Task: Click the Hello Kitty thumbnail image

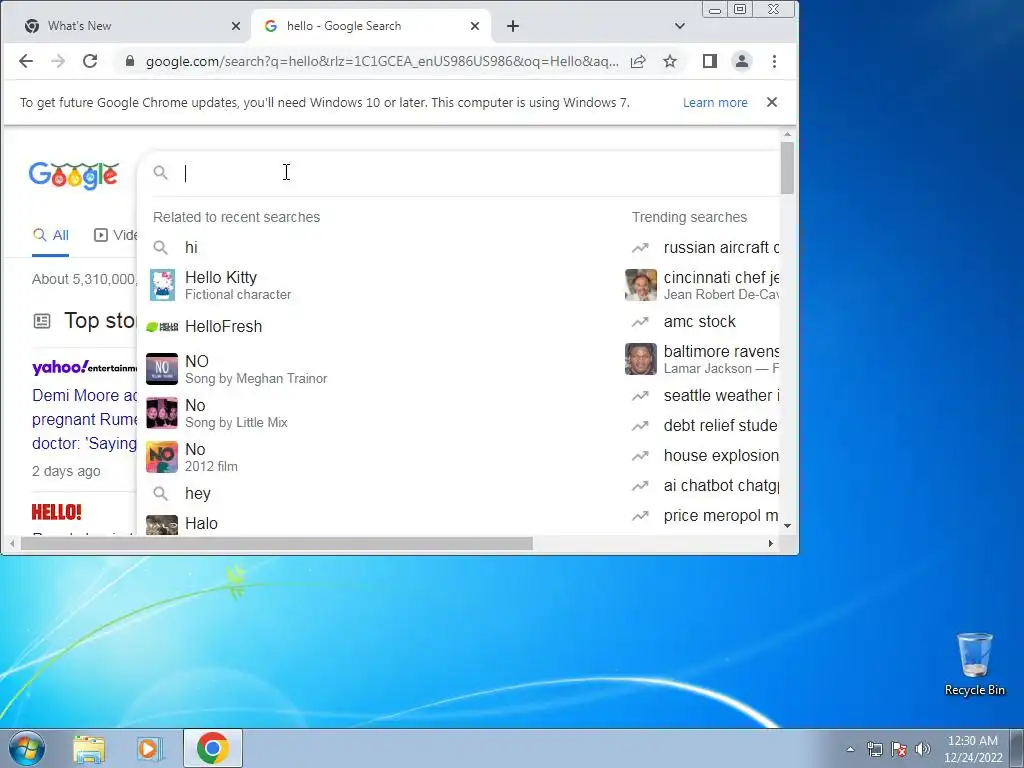Action: pos(162,285)
